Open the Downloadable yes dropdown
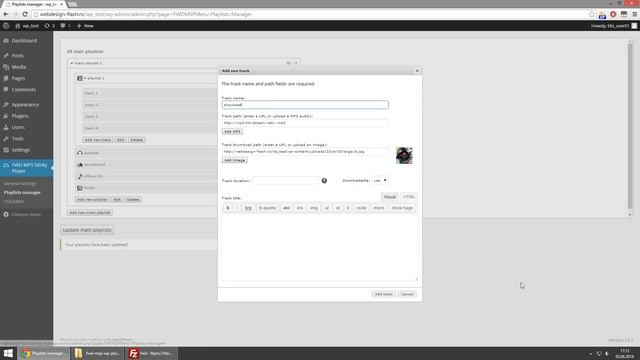The height and width of the screenshot is (360, 640). click(x=380, y=180)
